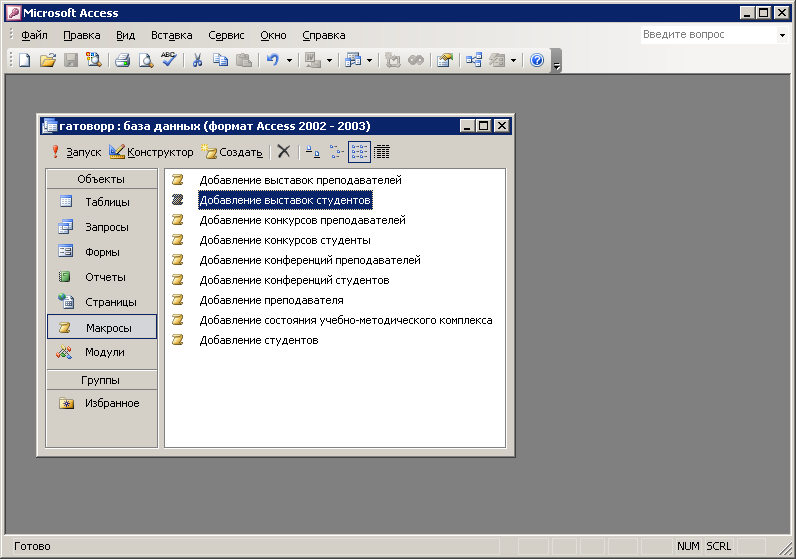
Task: Open the Сервис menu
Action: [x=226, y=36]
